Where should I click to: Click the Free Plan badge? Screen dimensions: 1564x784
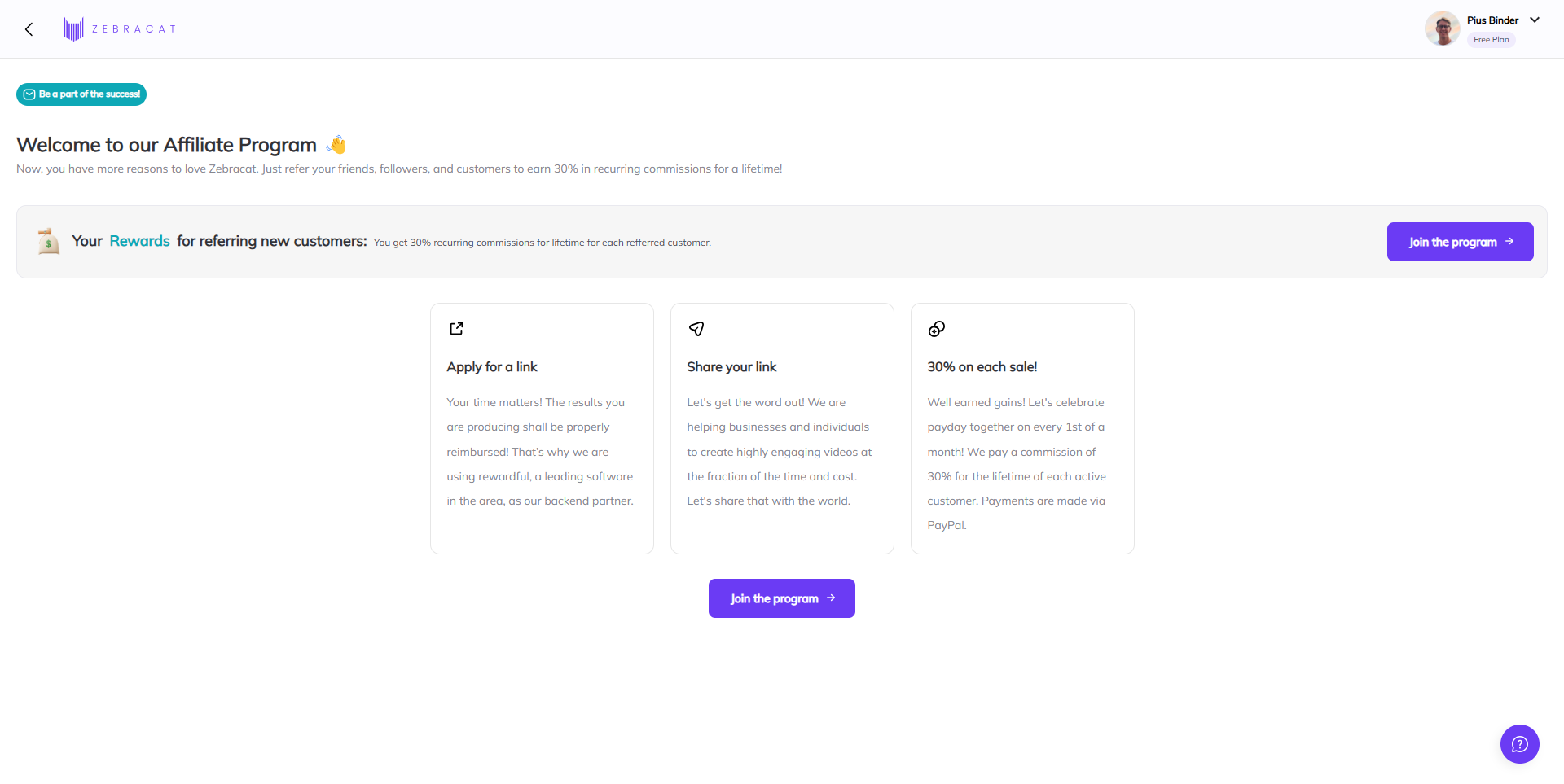point(1491,40)
